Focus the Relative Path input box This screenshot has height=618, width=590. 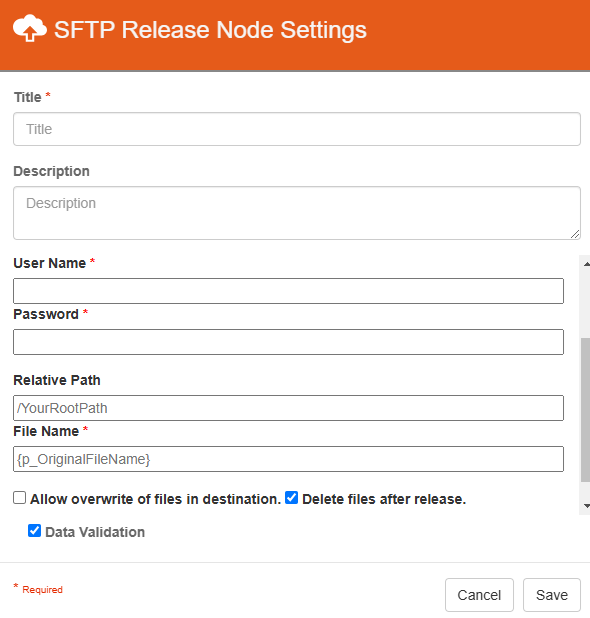click(288, 408)
